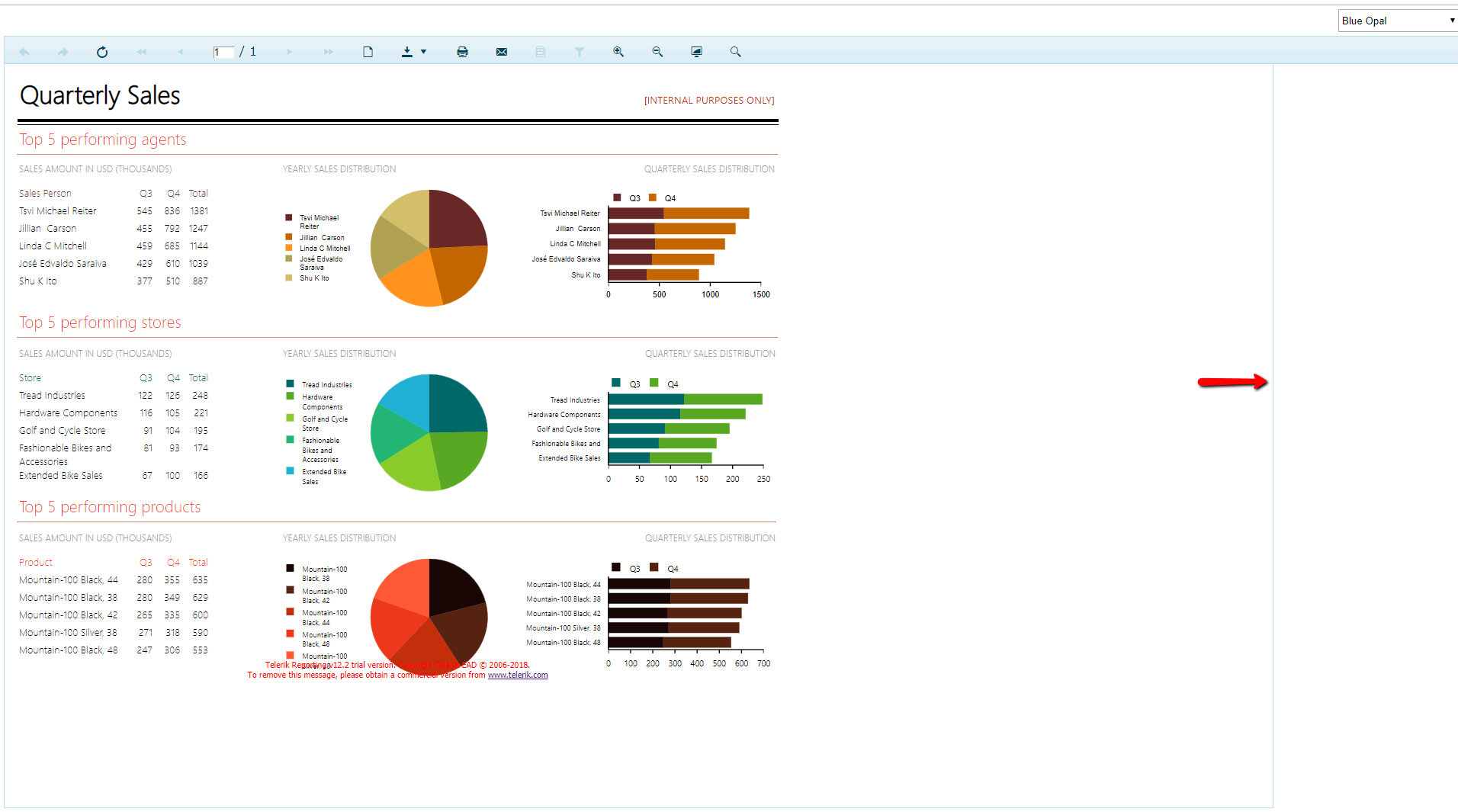The width and height of the screenshot is (1458, 812).
Task: Click the Store column header
Action: pos(30,378)
